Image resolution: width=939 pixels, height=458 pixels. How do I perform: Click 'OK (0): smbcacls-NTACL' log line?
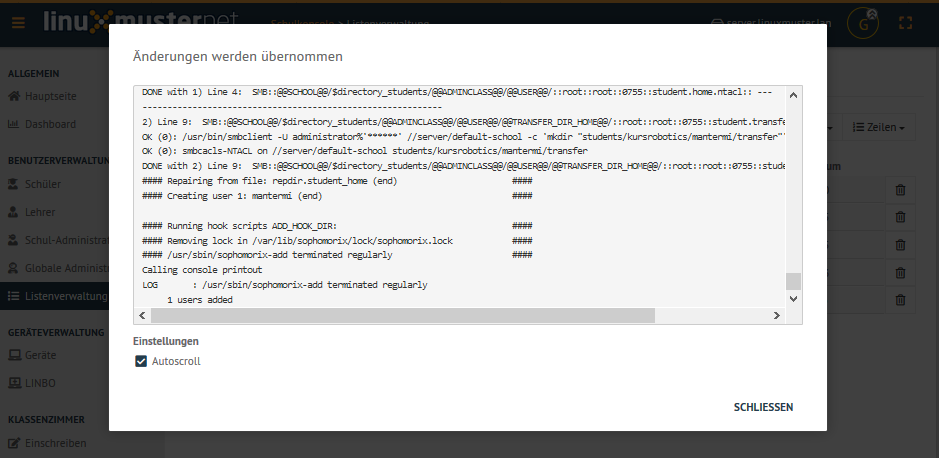pyautogui.click(x=365, y=151)
